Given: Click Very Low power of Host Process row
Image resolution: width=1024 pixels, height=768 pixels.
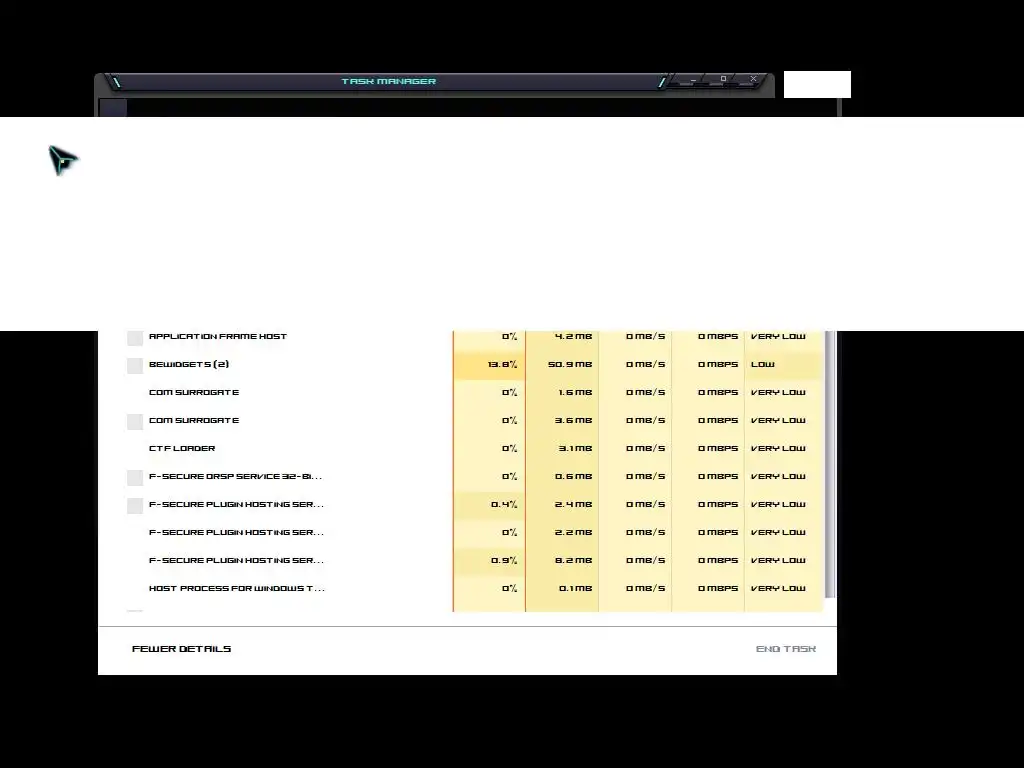Looking at the screenshot, I should click(x=778, y=588).
